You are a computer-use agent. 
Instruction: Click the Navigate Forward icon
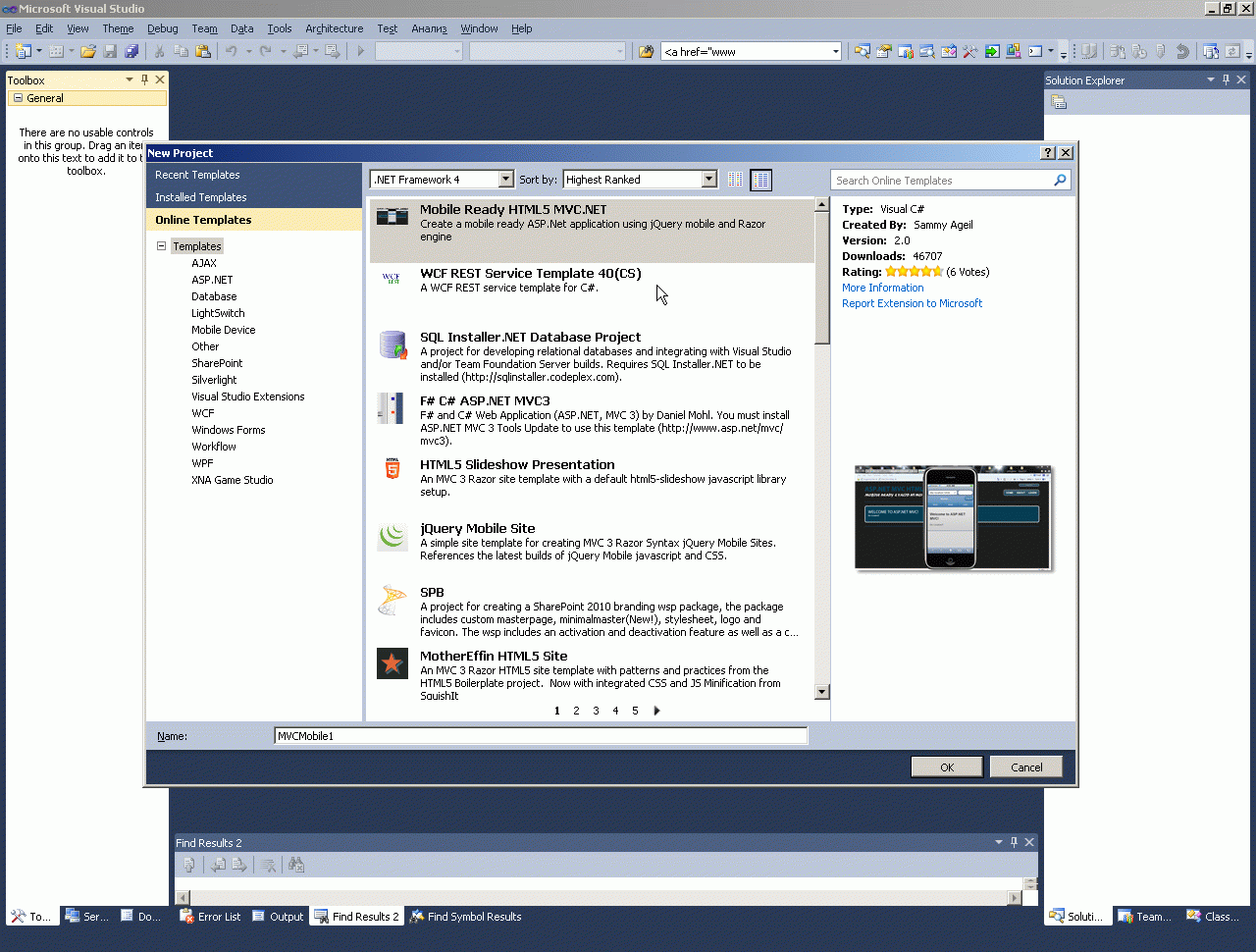click(x=333, y=51)
